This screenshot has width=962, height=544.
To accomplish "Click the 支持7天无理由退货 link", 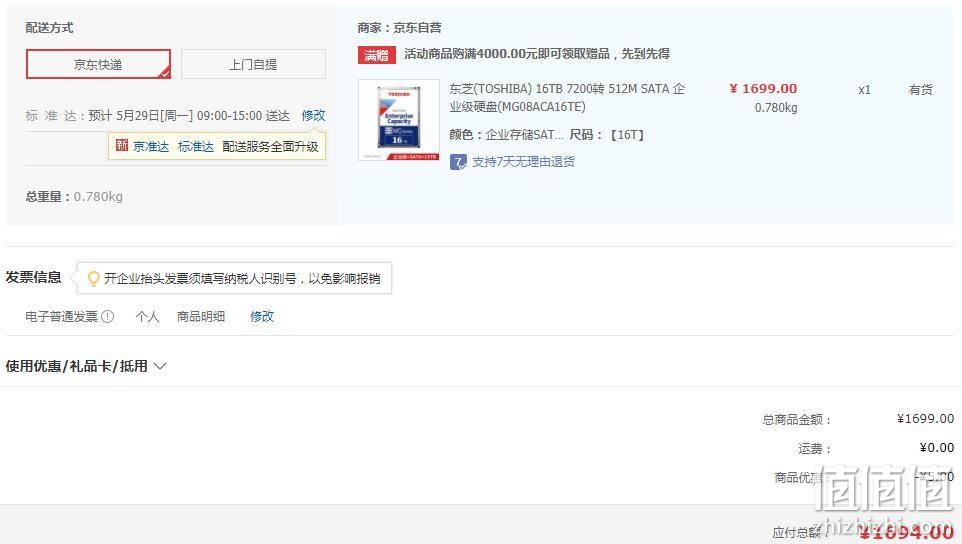I will pyautogui.click(x=523, y=162).
